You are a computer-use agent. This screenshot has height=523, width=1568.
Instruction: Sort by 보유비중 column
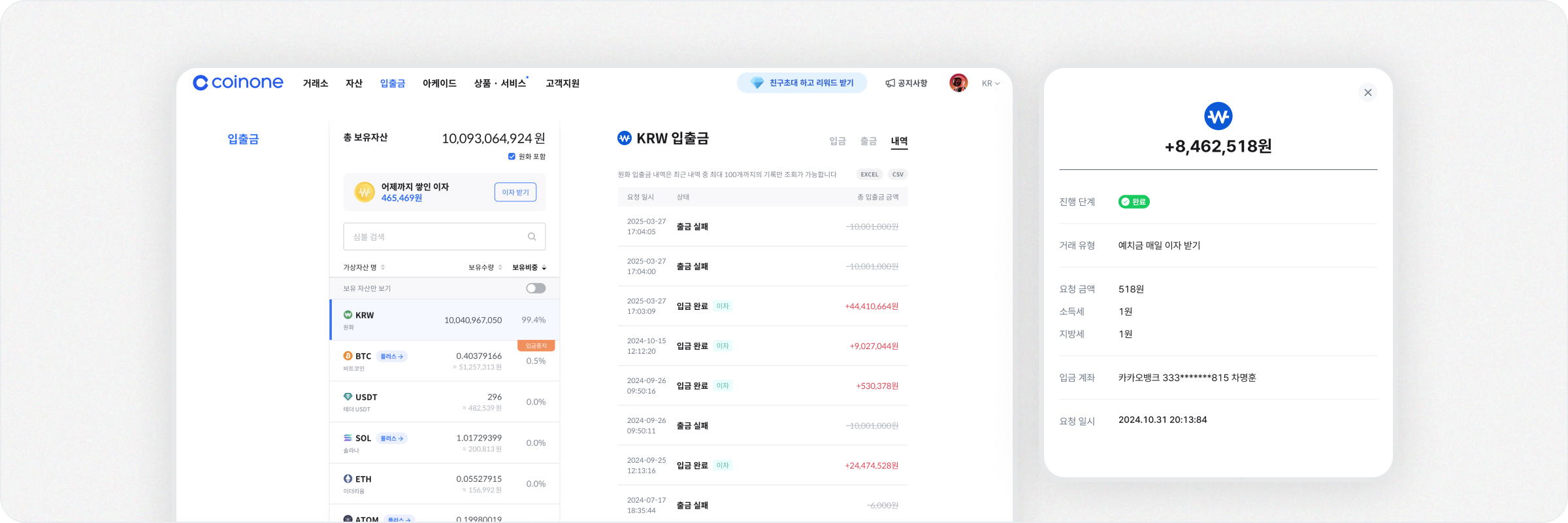pos(529,267)
